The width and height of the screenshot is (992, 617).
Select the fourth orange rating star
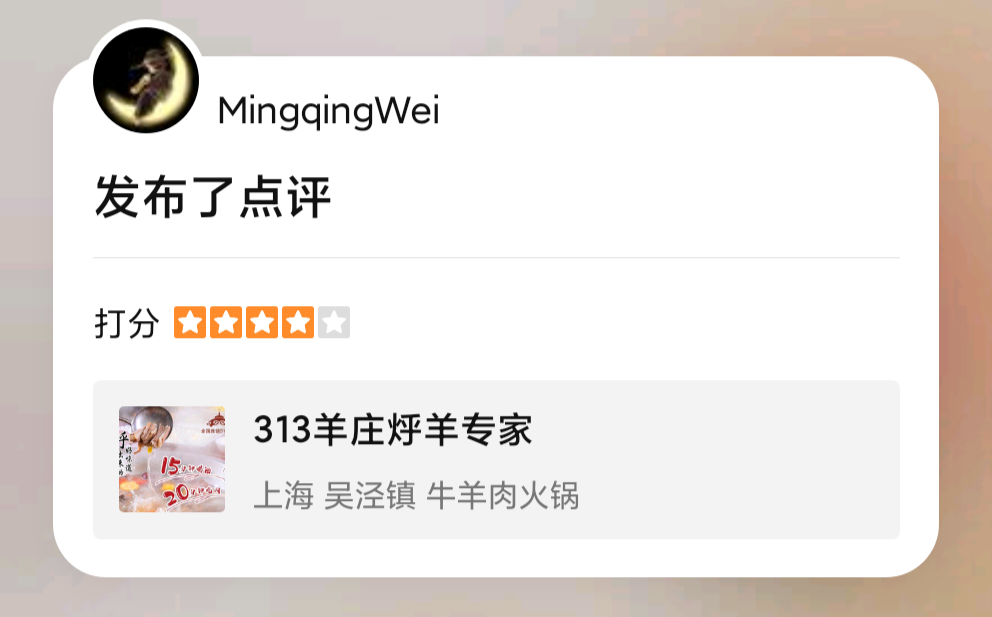point(298,322)
